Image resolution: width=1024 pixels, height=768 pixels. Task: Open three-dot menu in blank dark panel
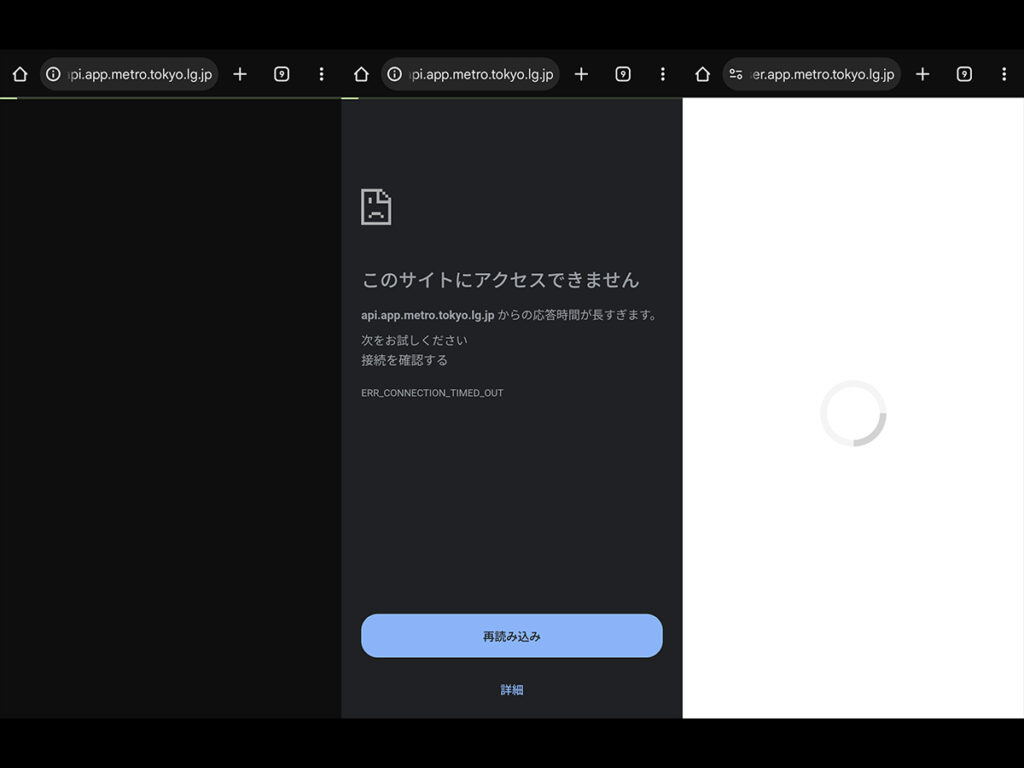point(321,74)
